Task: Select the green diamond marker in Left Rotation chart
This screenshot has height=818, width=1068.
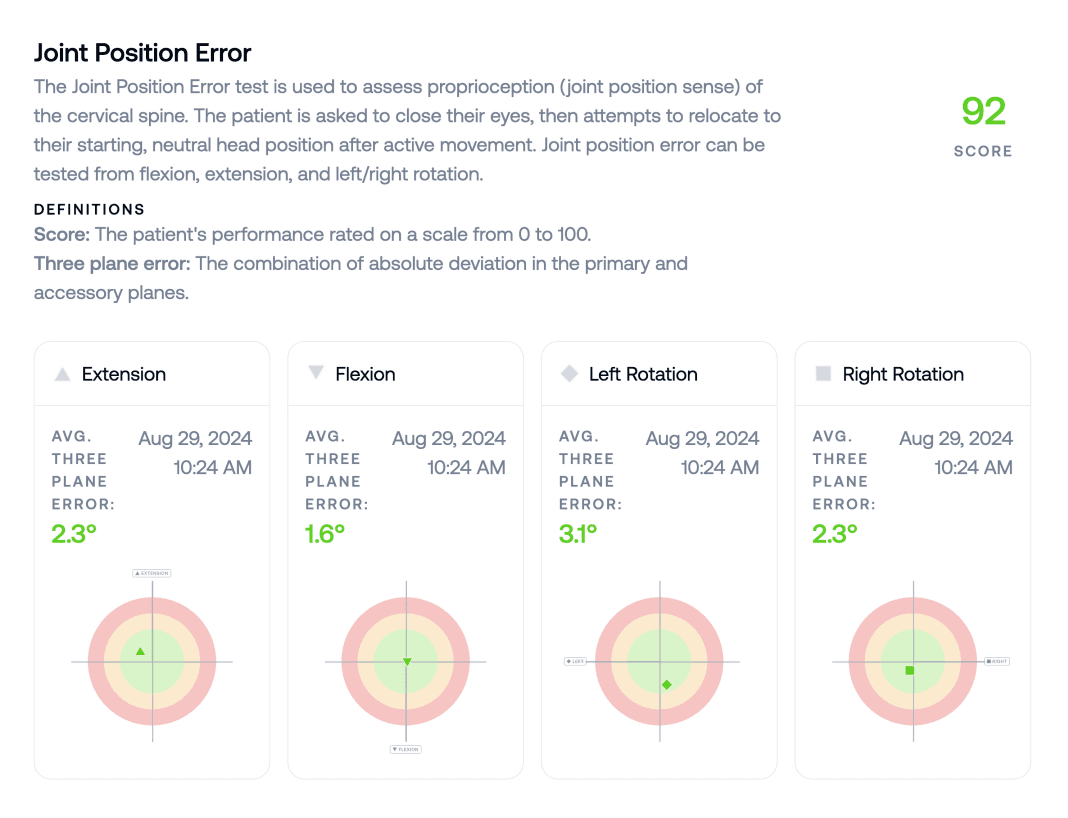Action: (667, 685)
